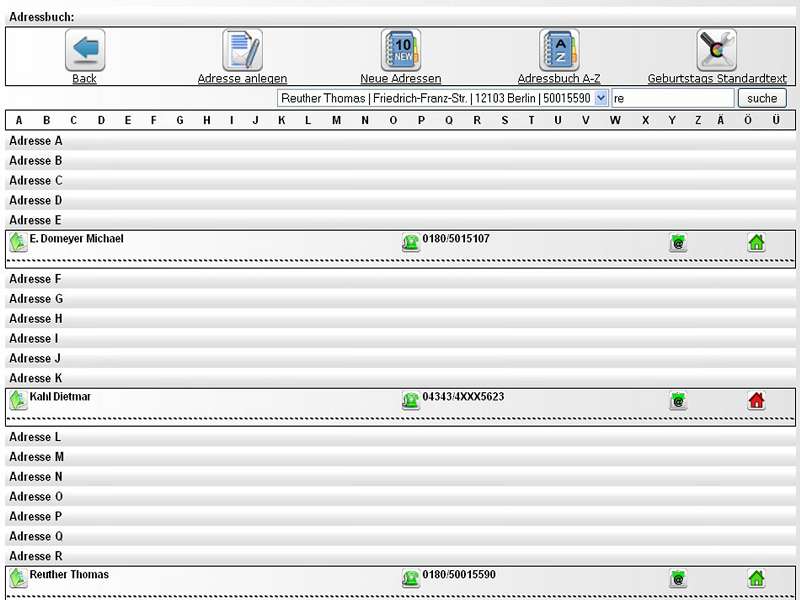Expand the address selection dropdown
800x600 pixels.
(600, 98)
